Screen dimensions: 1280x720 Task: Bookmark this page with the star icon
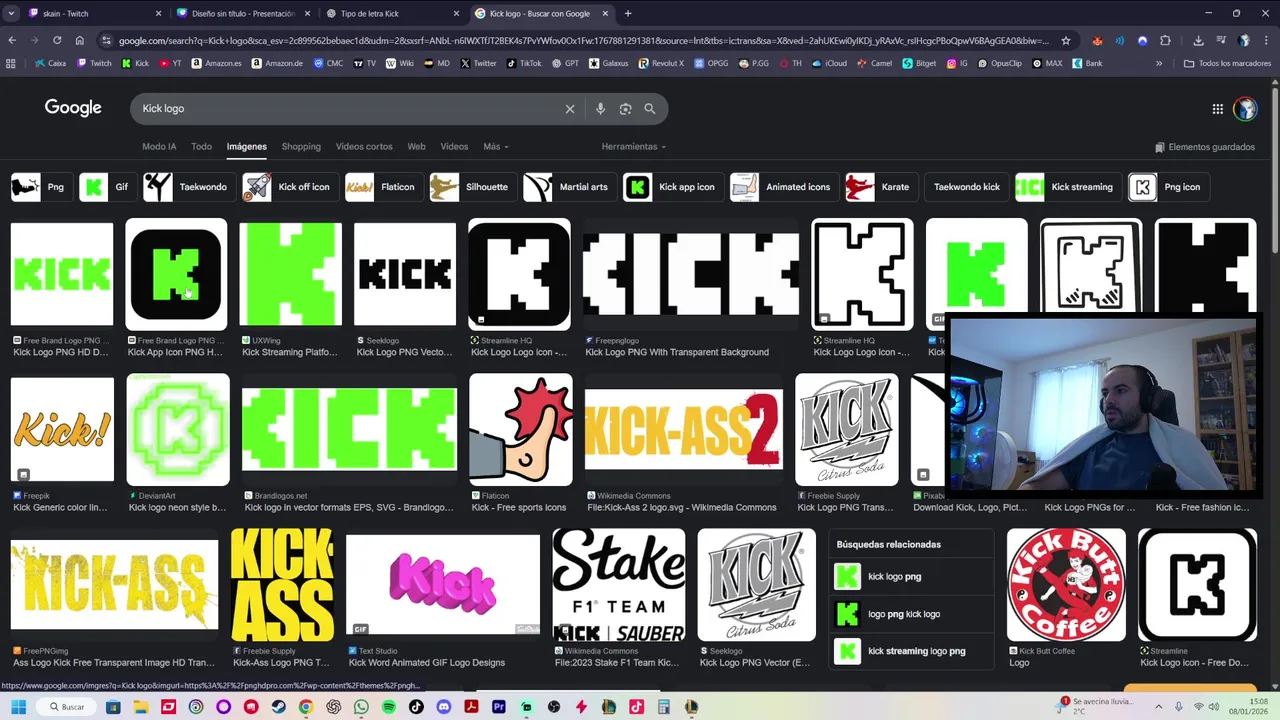point(1066,41)
